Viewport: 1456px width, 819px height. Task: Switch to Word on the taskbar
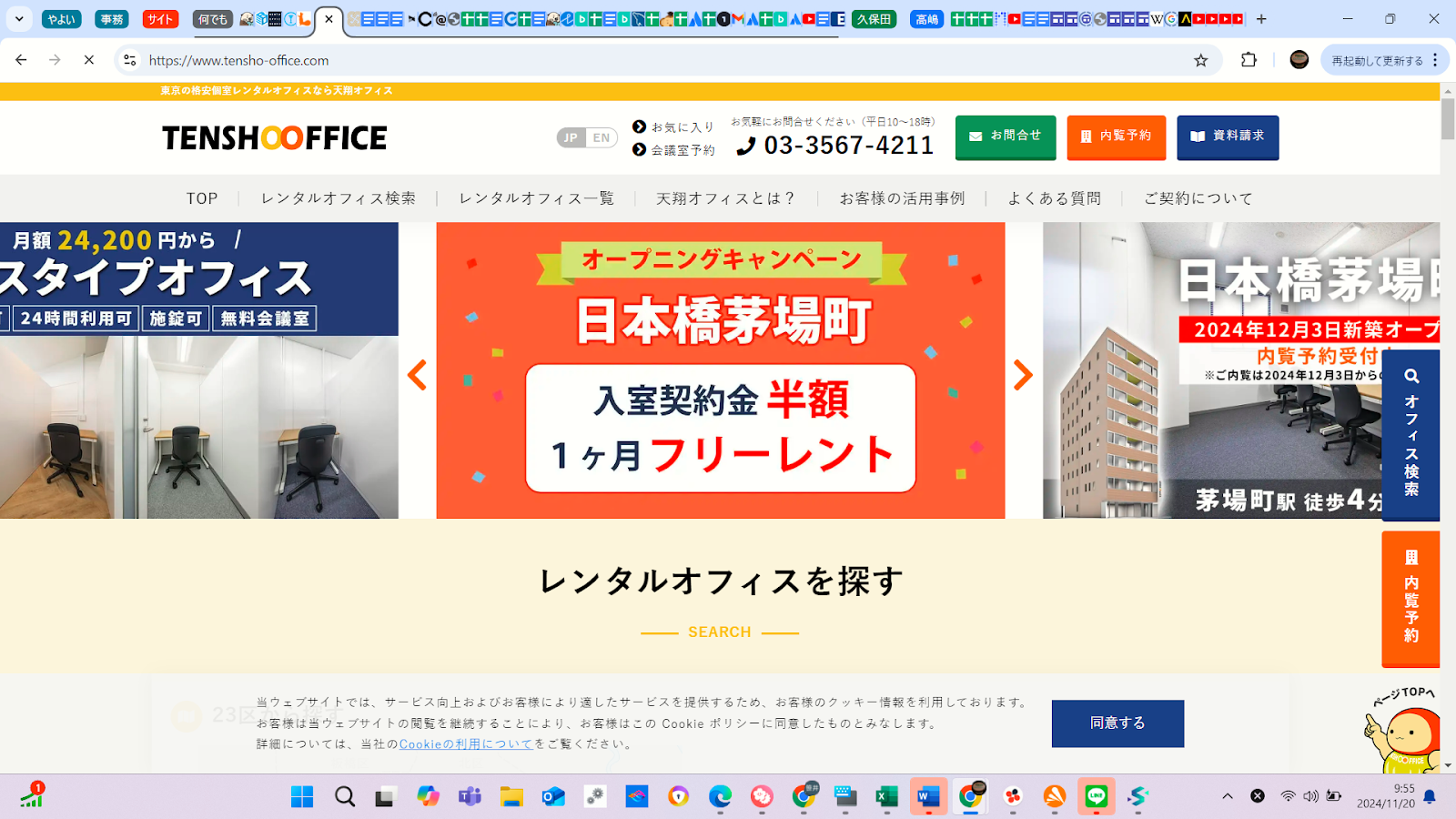coord(928,797)
